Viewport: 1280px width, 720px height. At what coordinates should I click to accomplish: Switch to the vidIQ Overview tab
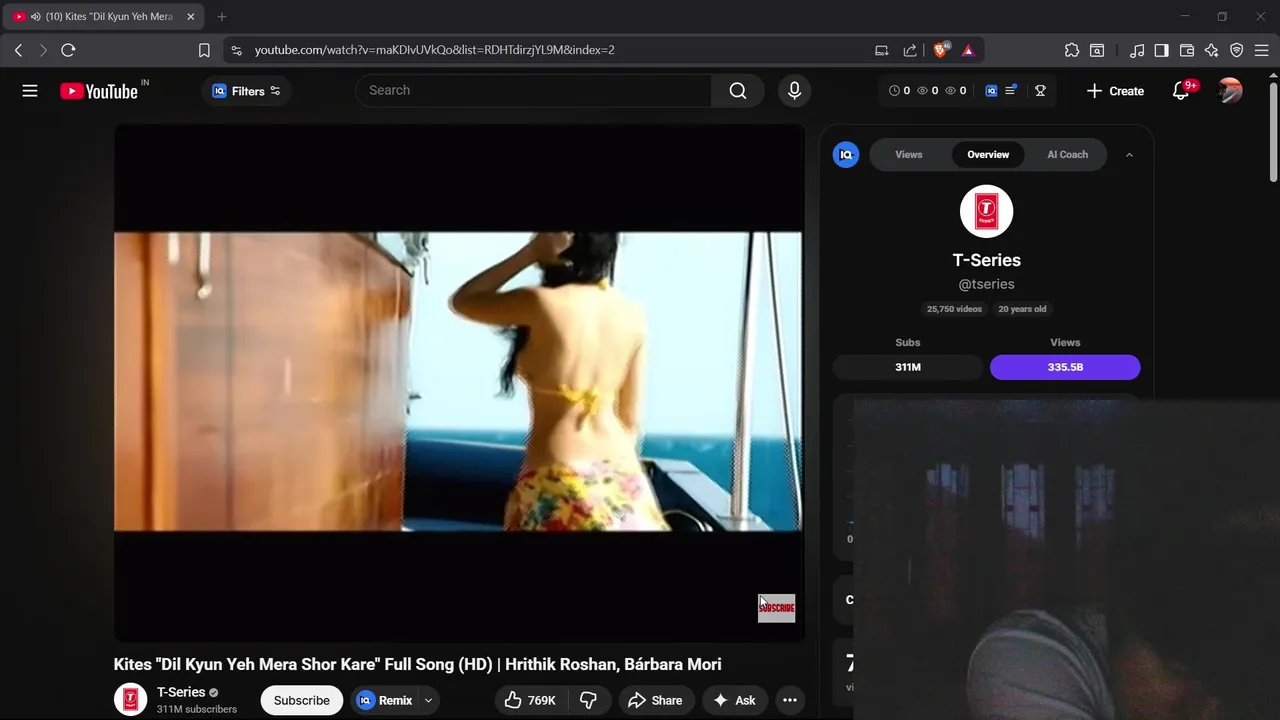pos(988,154)
